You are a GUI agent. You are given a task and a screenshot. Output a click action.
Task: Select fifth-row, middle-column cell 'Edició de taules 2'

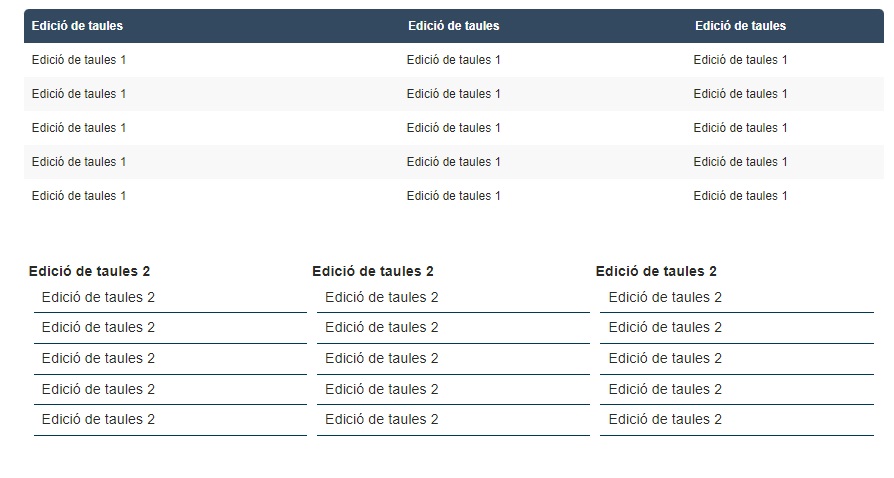pos(381,419)
